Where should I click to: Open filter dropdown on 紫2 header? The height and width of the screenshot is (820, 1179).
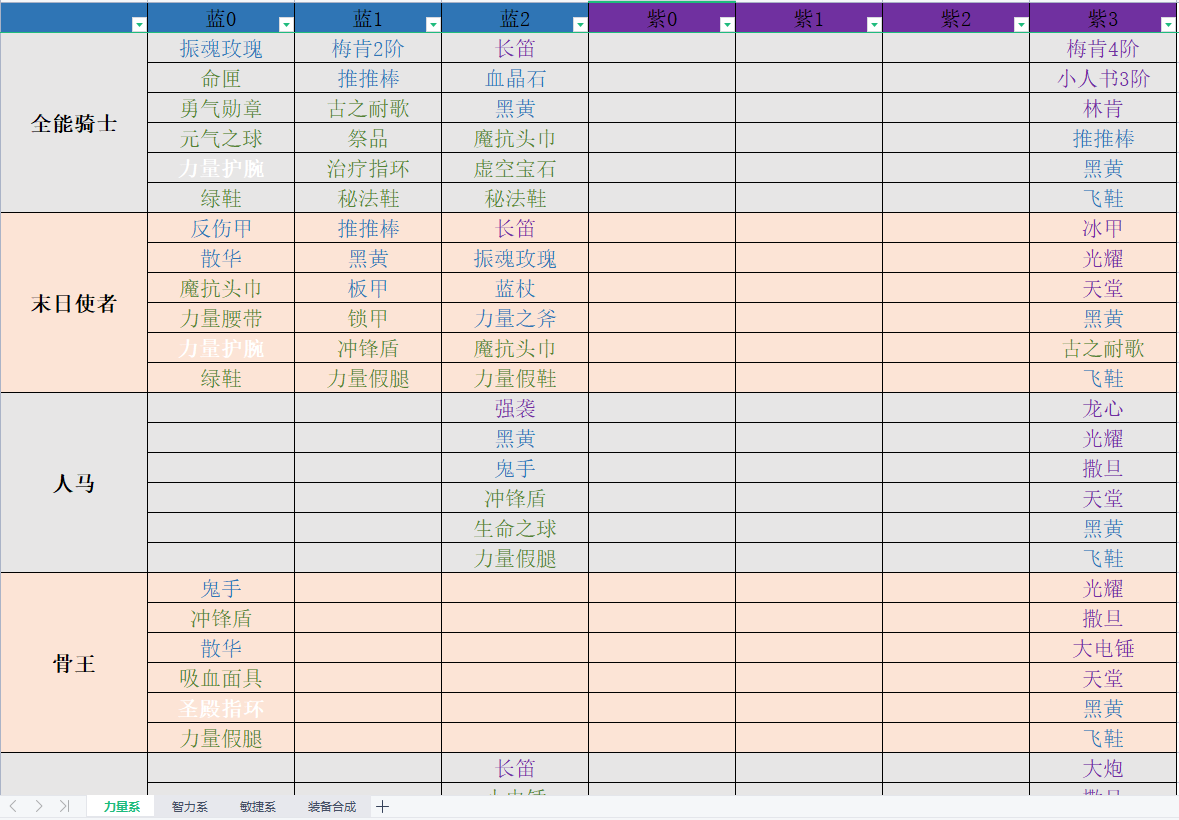(1021, 24)
